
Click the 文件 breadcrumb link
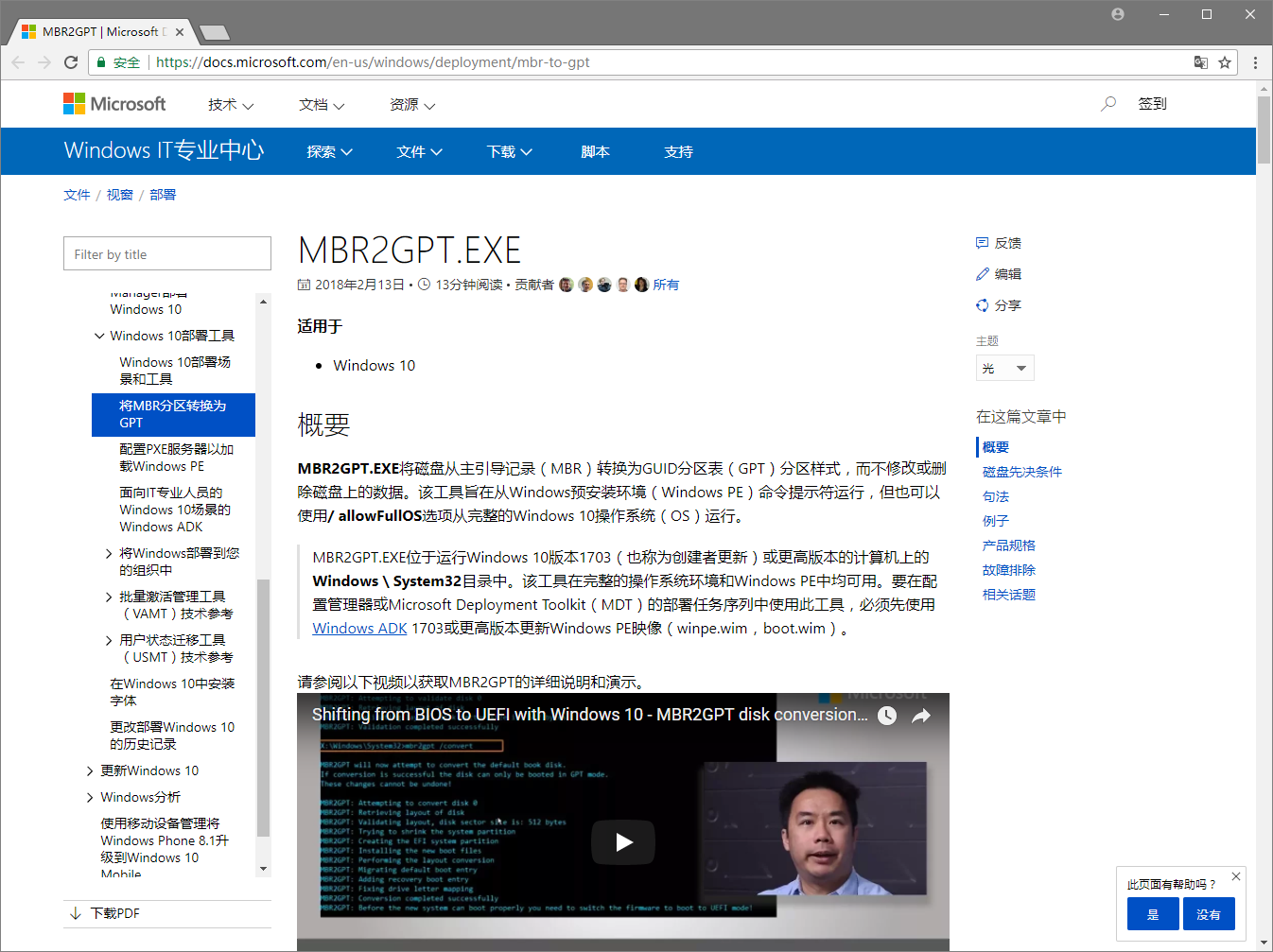(77, 195)
